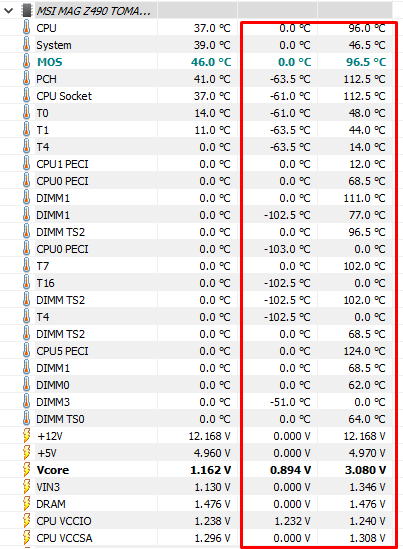Viewport: 403px width, 549px height.
Task: Select the +12V sensor label
Action: pyautogui.click(x=50, y=436)
